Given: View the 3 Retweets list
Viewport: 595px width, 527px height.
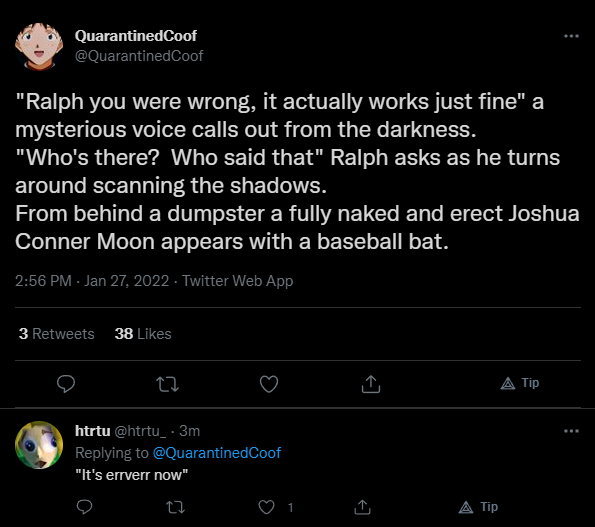Looking at the screenshot, I should click(57, 334).
